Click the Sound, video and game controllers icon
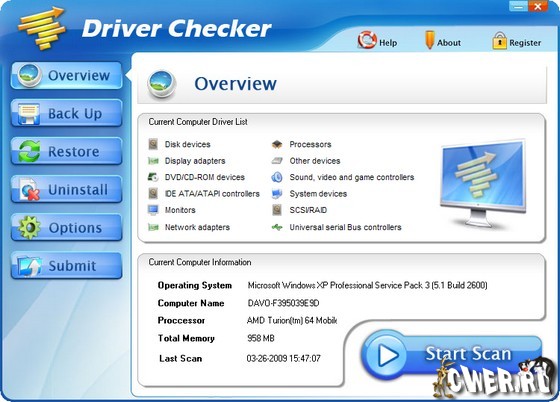 (277, 177)
